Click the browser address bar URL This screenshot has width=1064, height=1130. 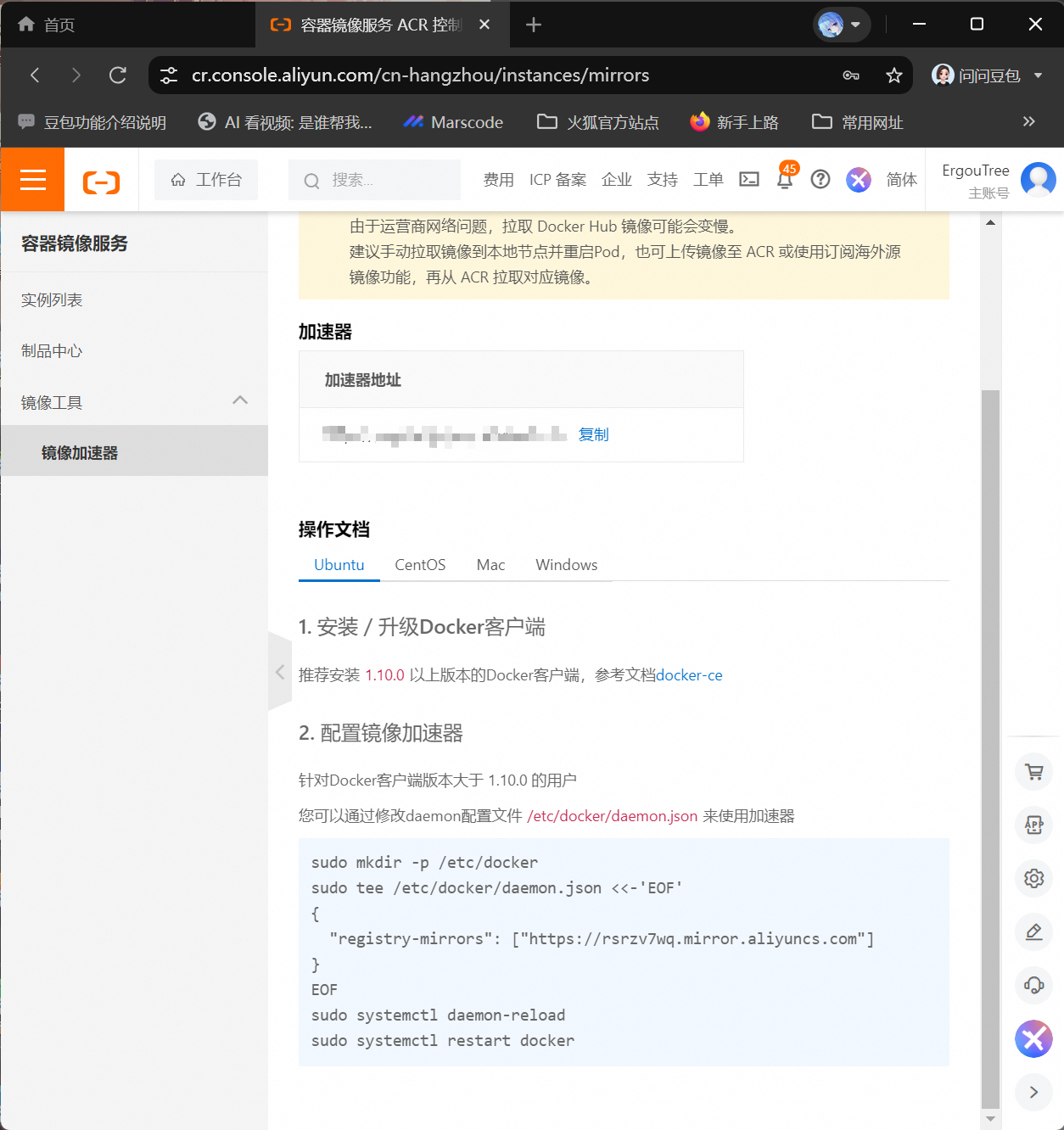(x=420, y=76)
